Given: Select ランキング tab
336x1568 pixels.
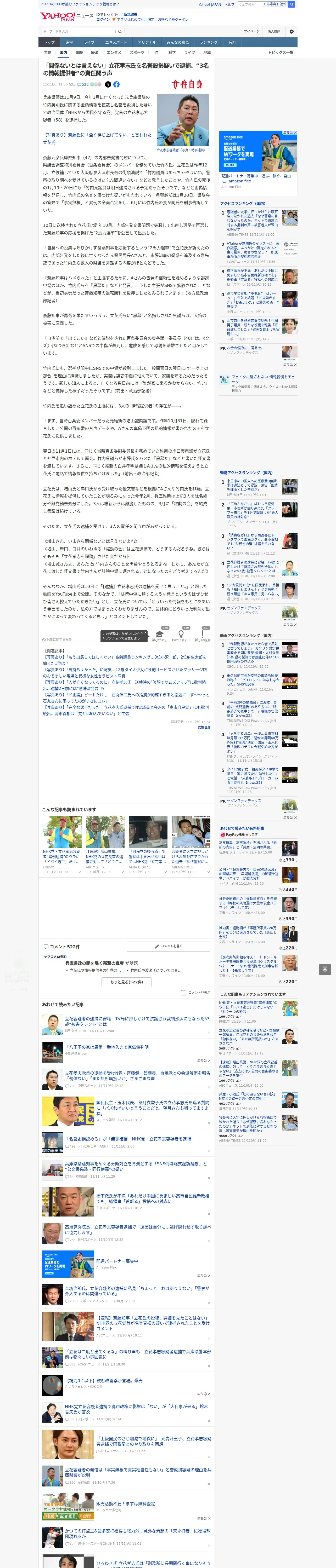Looking at the screenshot, I should coord(209,42).
